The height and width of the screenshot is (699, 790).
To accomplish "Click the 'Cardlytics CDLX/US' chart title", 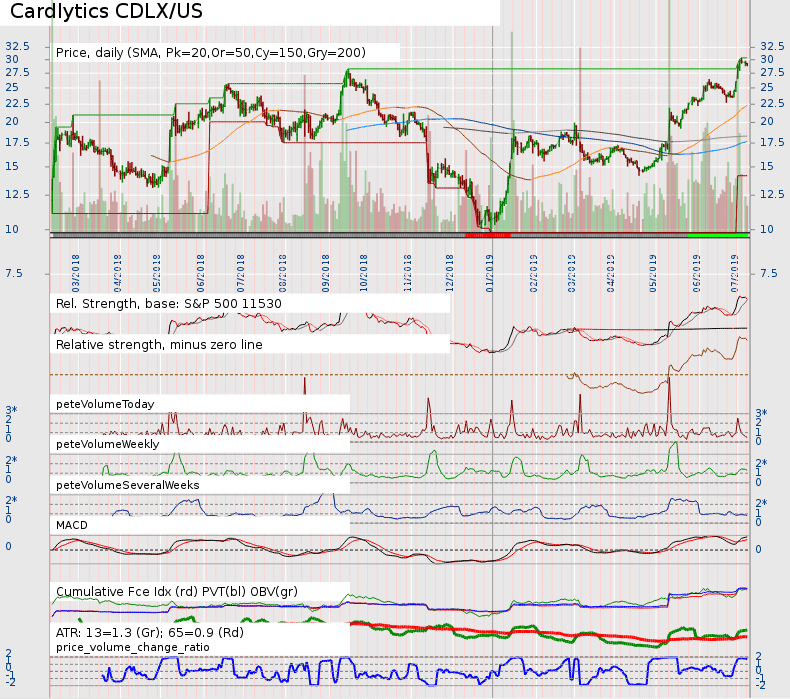I will click(106, 11).
